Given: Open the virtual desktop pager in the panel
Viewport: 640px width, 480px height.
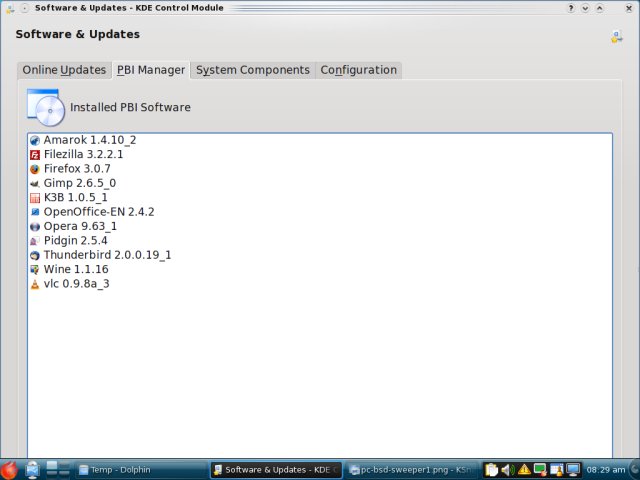Looking at the screenshot, I should tap(58, 469).
